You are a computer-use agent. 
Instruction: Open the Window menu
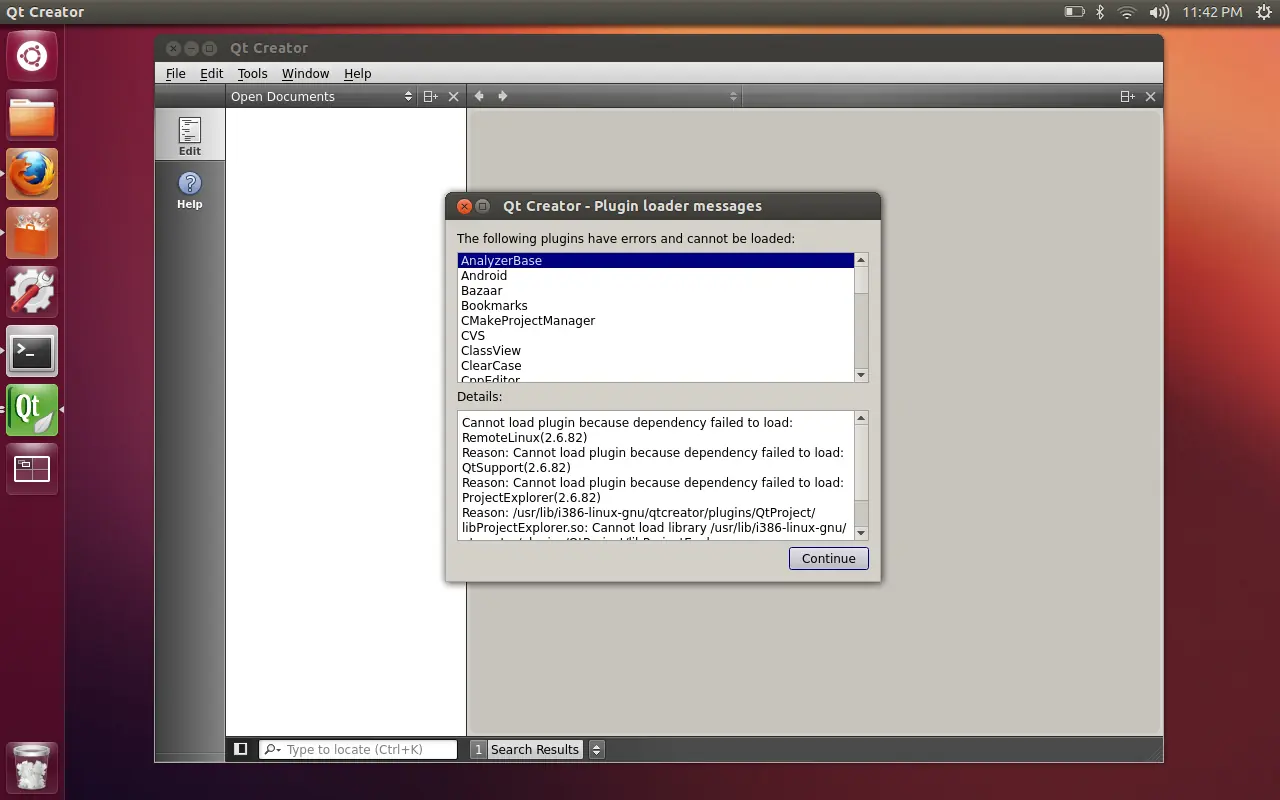click(305, 73)
